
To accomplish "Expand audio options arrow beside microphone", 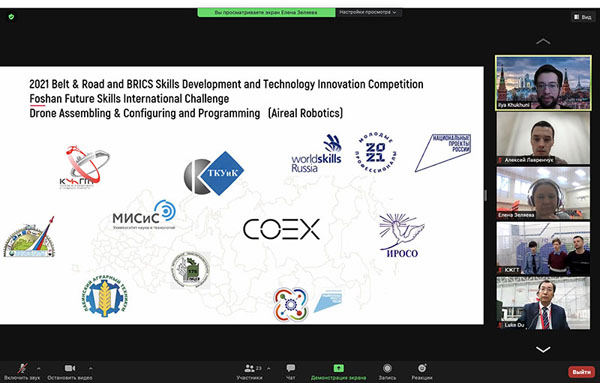I will click(x=39, y=368).
